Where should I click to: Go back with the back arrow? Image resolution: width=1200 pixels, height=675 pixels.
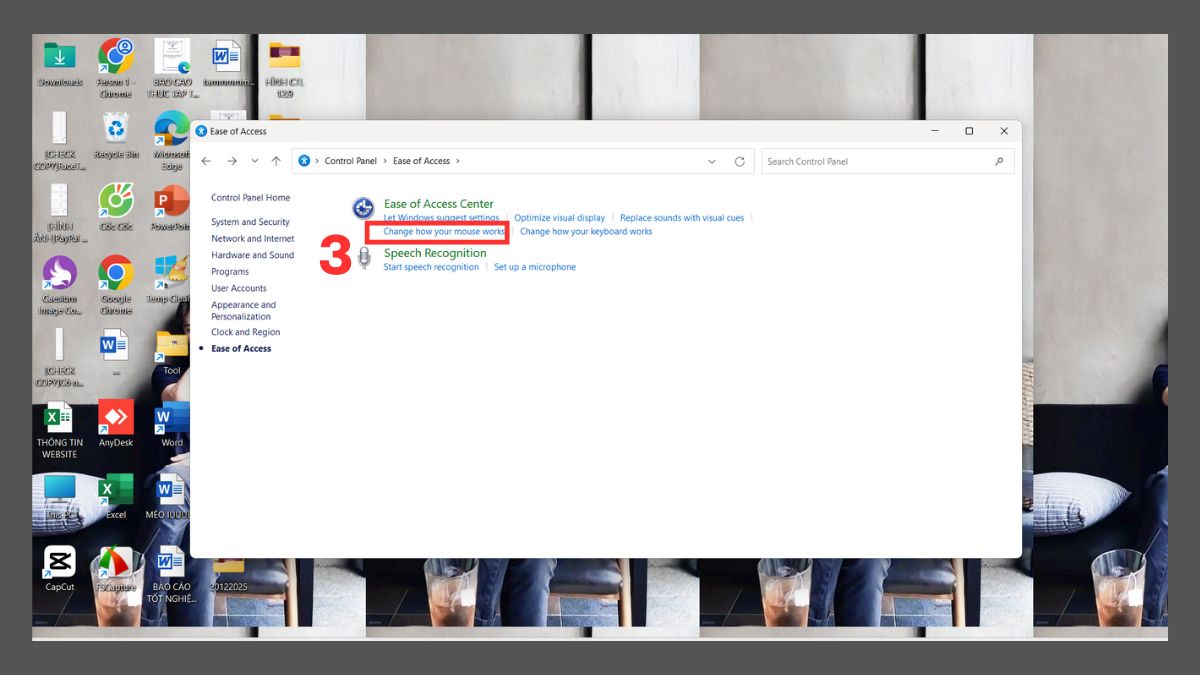pyautogui.click(x=206, y=161)
